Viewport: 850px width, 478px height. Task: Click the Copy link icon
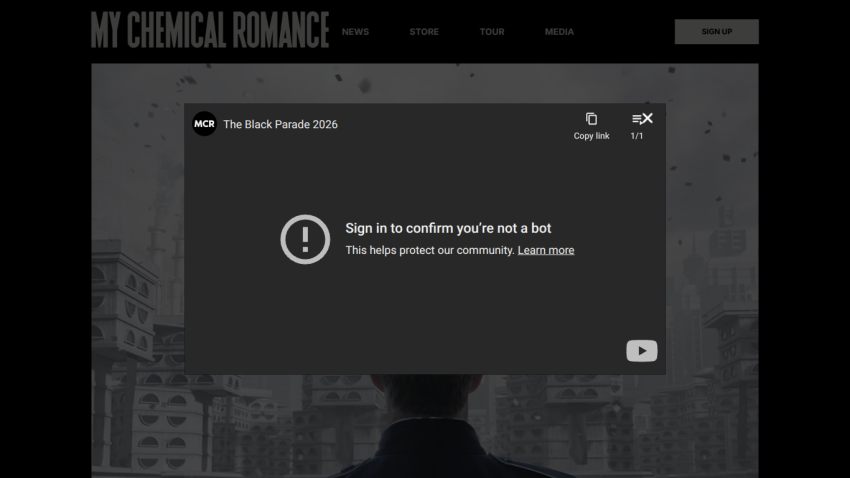point(591,119)
